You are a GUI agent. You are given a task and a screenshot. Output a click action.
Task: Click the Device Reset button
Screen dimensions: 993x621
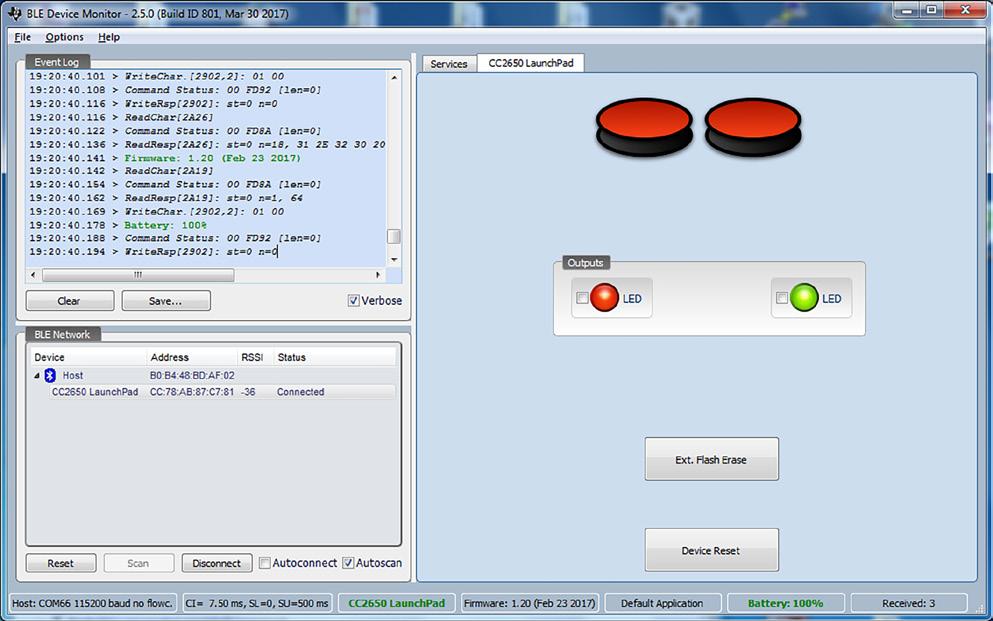[711, 550]
